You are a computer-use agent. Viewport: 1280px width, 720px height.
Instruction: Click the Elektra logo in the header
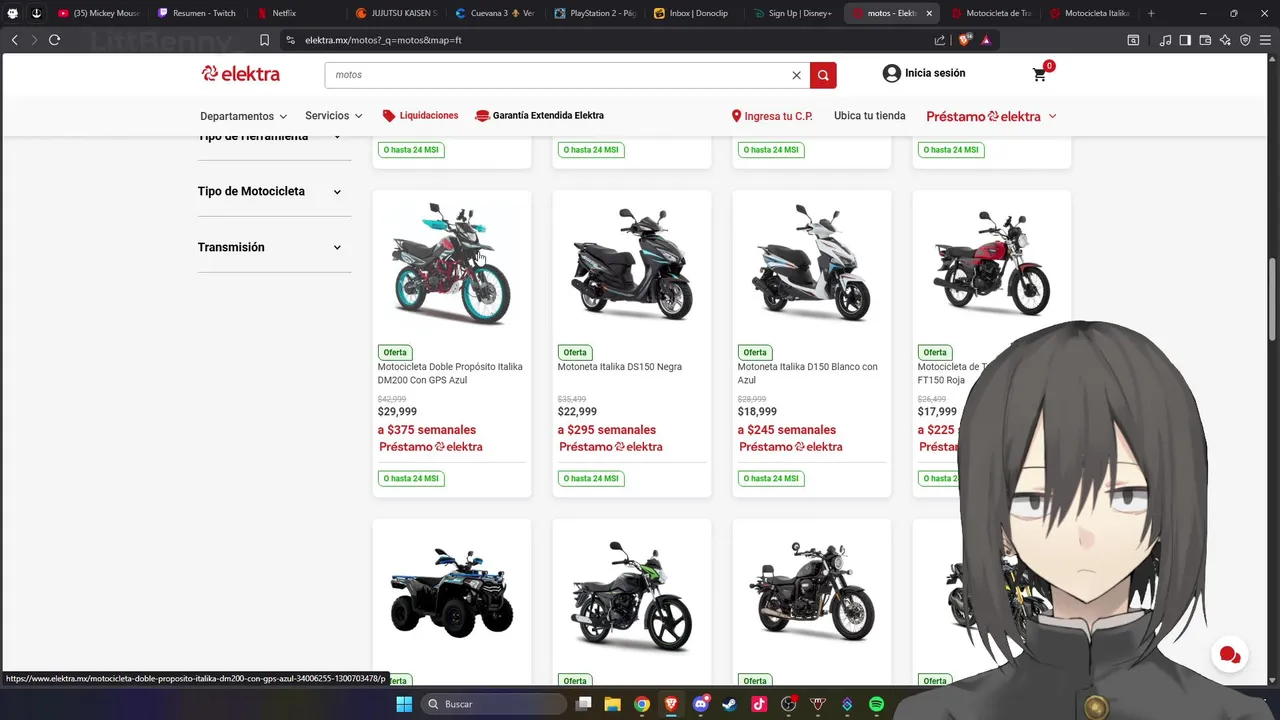(x=241, y=74)
